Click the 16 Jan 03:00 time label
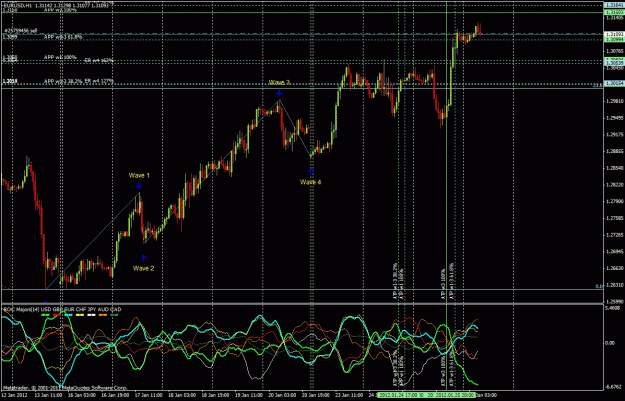This screenshot has width=625, height=401. pyautogui.click(x=81, y=395)
